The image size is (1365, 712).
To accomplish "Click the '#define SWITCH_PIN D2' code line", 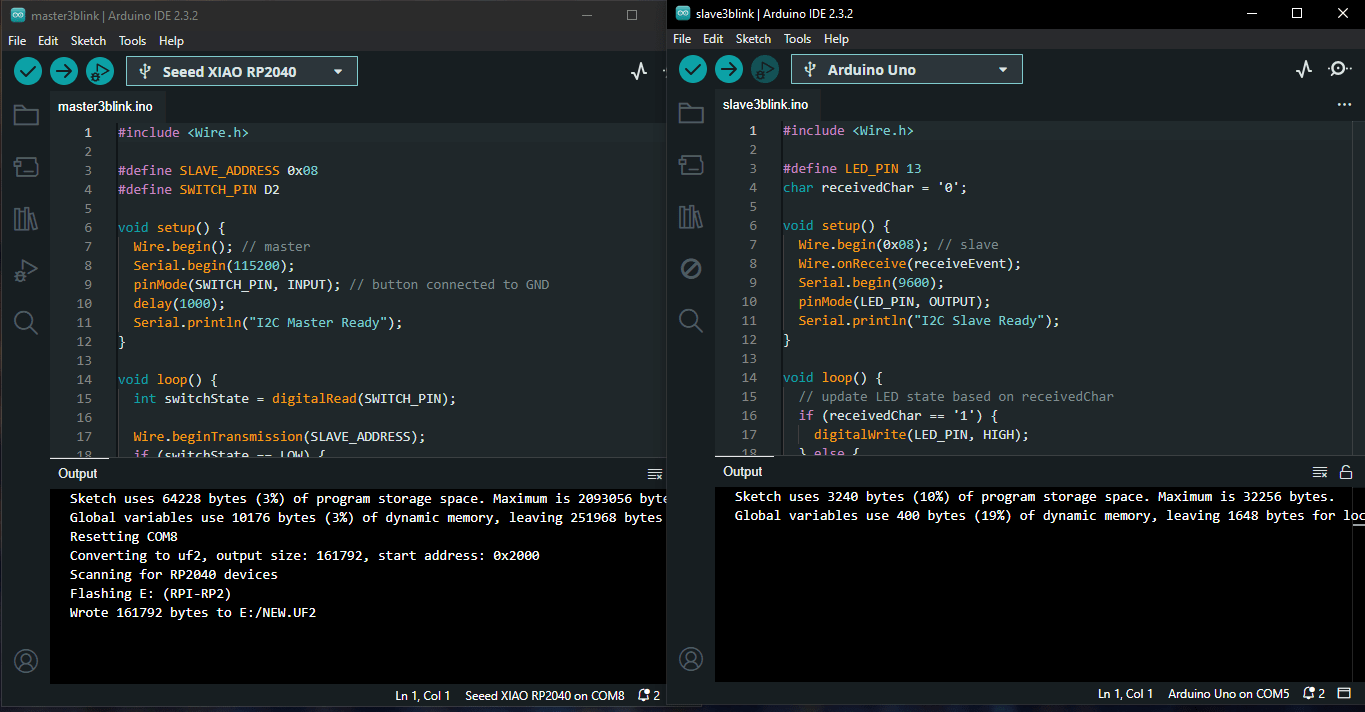I will click(199, 190).
